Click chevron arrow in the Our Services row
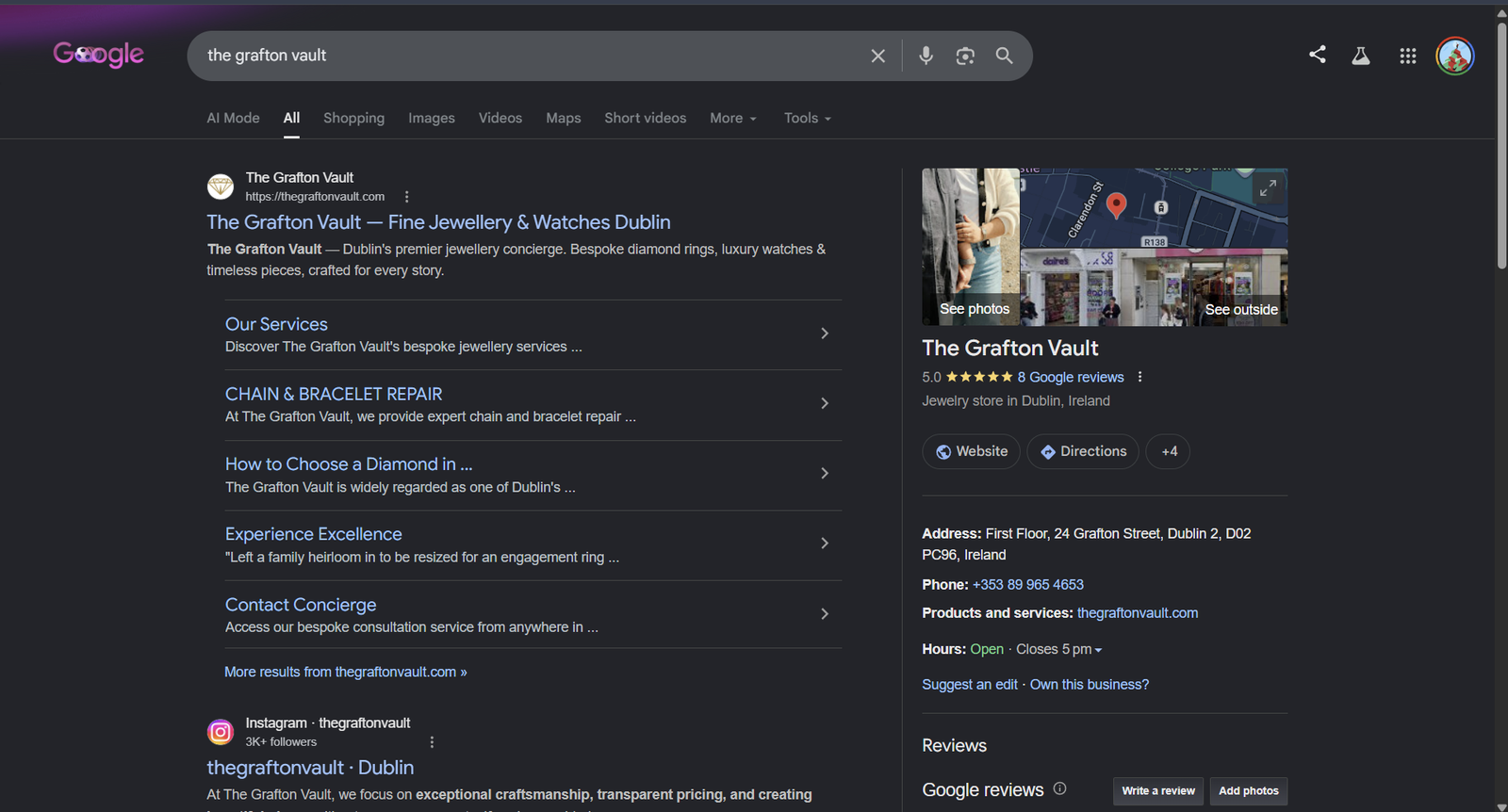1508x812 pixels. point(825,333)
